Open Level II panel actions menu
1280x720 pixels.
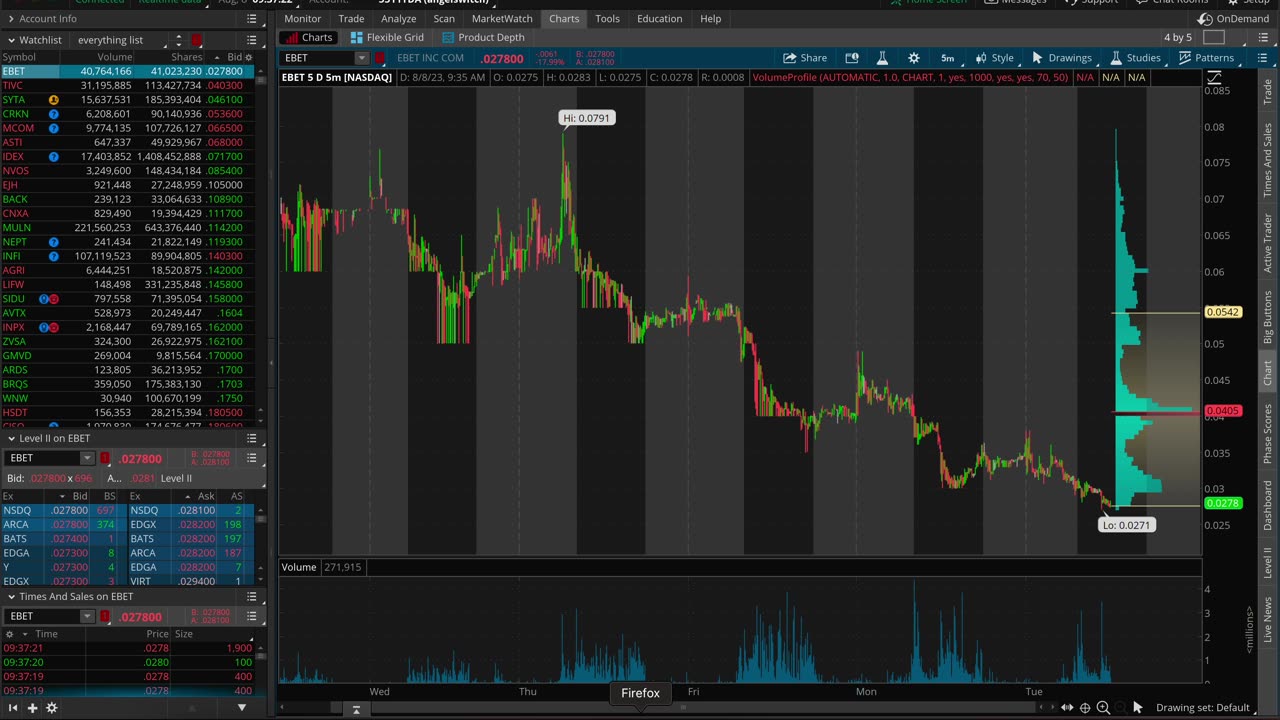(252, 438)
